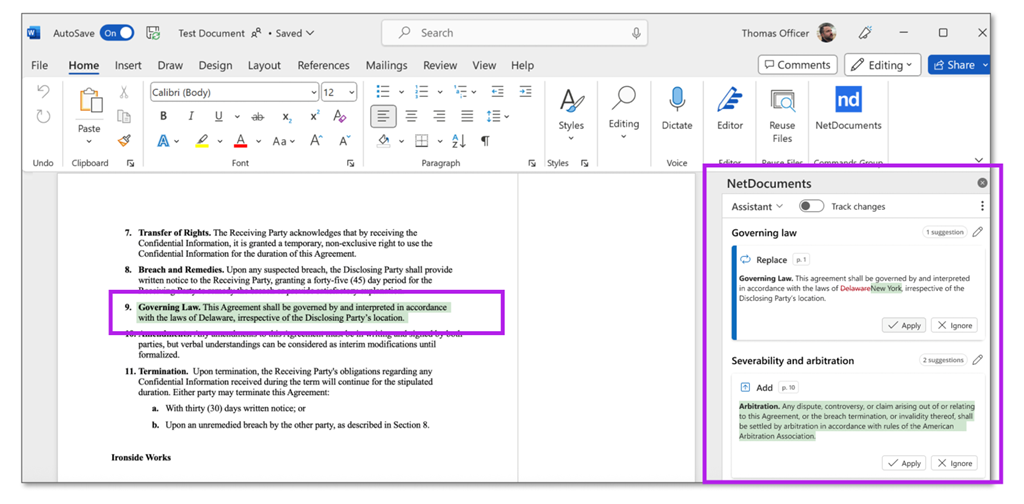This screenshot has height=504, width=1024.
Task: Apply the Arbitration add suggestion
Action: coord(904,463)
